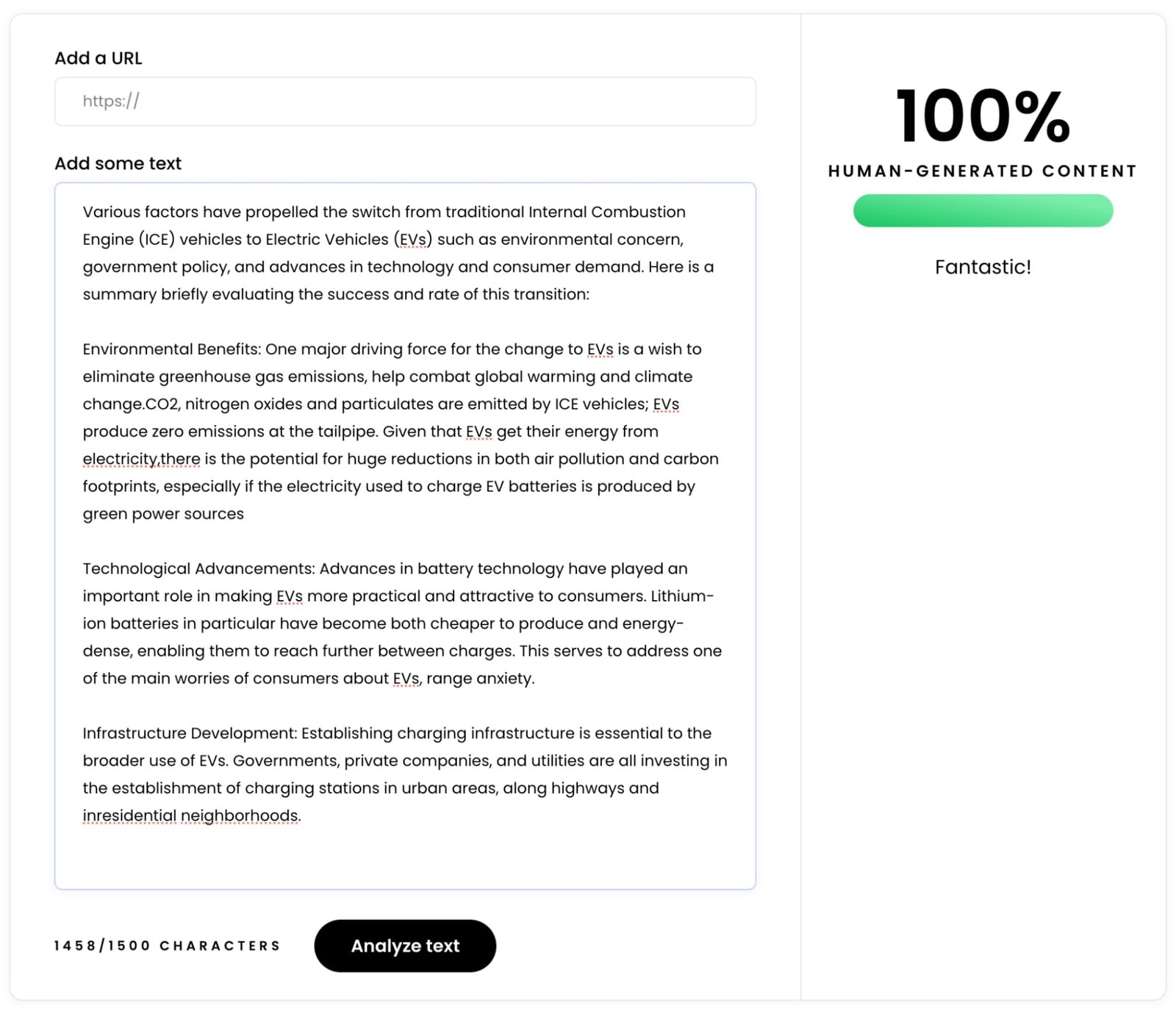Click the 'Add some text' label
The image size is (1176, 1011).
tap(118, 163)
